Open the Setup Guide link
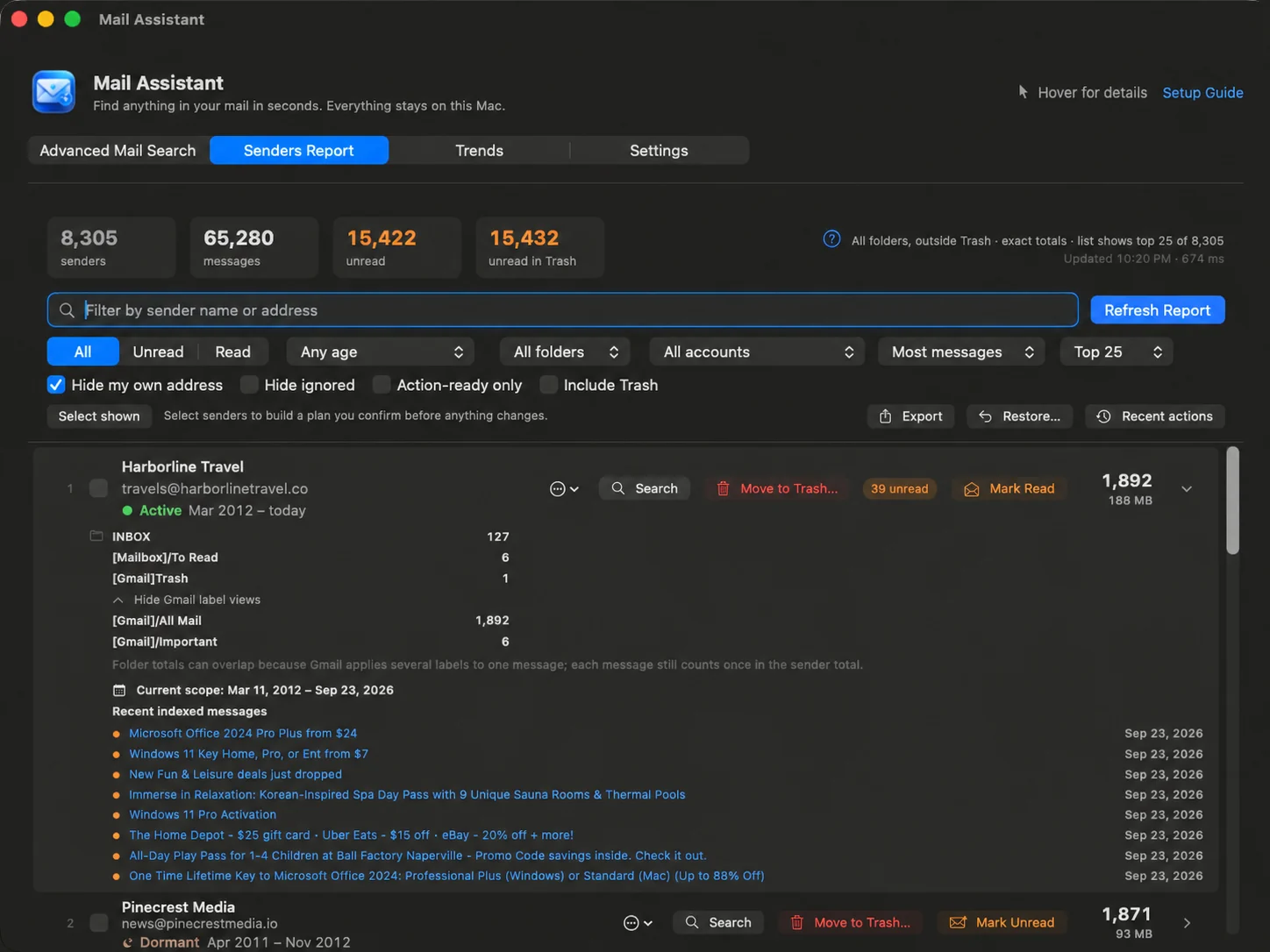 (1202, 92)
